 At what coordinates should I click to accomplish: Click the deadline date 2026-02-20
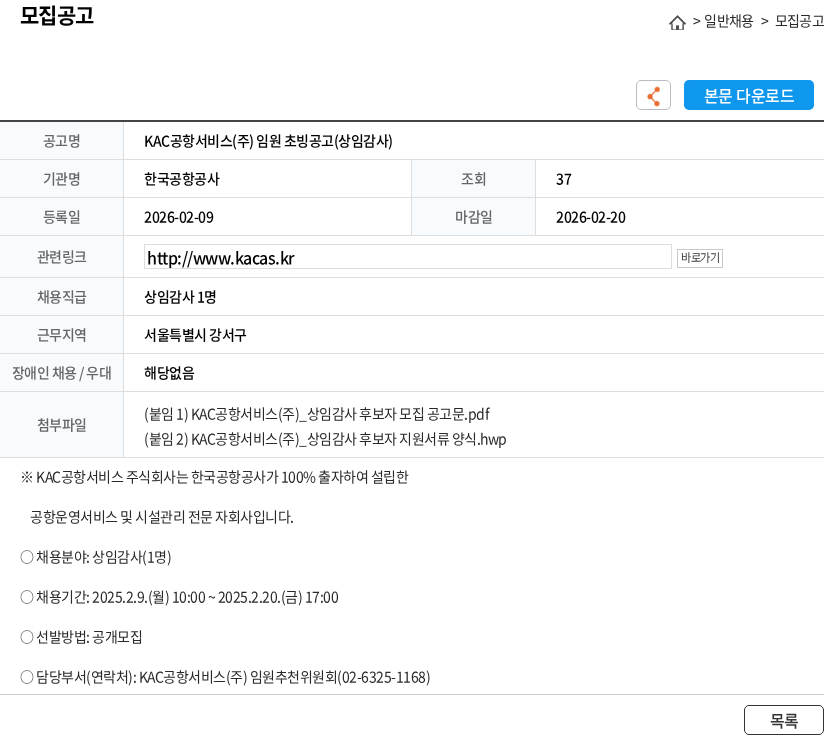pos(591,217)
